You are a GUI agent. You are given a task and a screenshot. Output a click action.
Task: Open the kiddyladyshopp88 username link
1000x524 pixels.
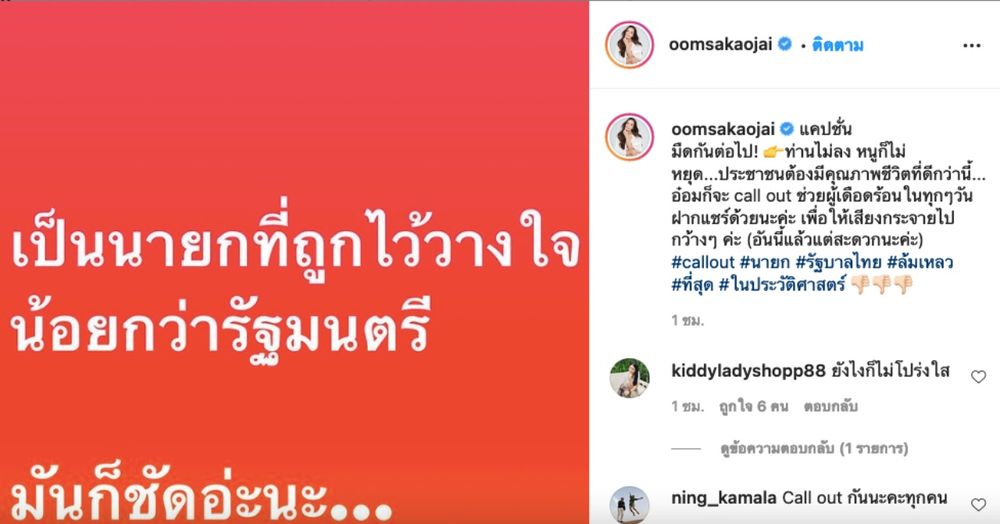click(748, 370)
